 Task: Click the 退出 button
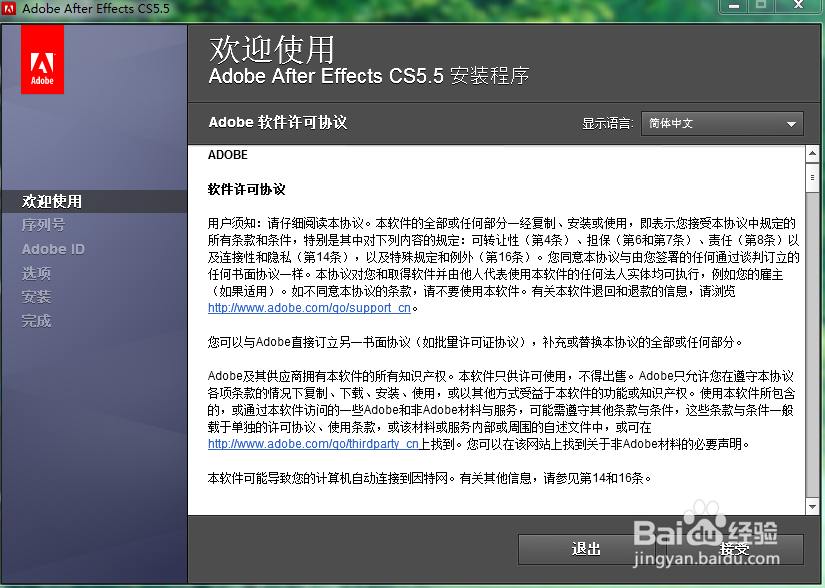(586, 549)
